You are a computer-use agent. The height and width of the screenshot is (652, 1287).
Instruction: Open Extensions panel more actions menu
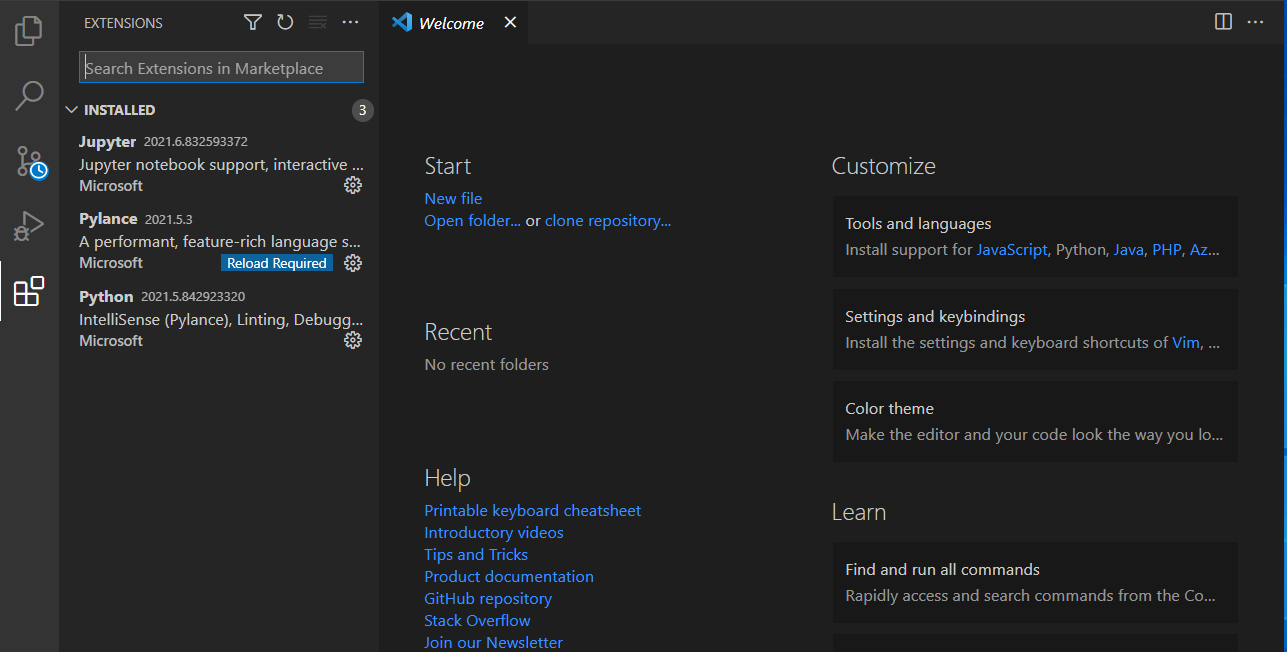[350, 22]
